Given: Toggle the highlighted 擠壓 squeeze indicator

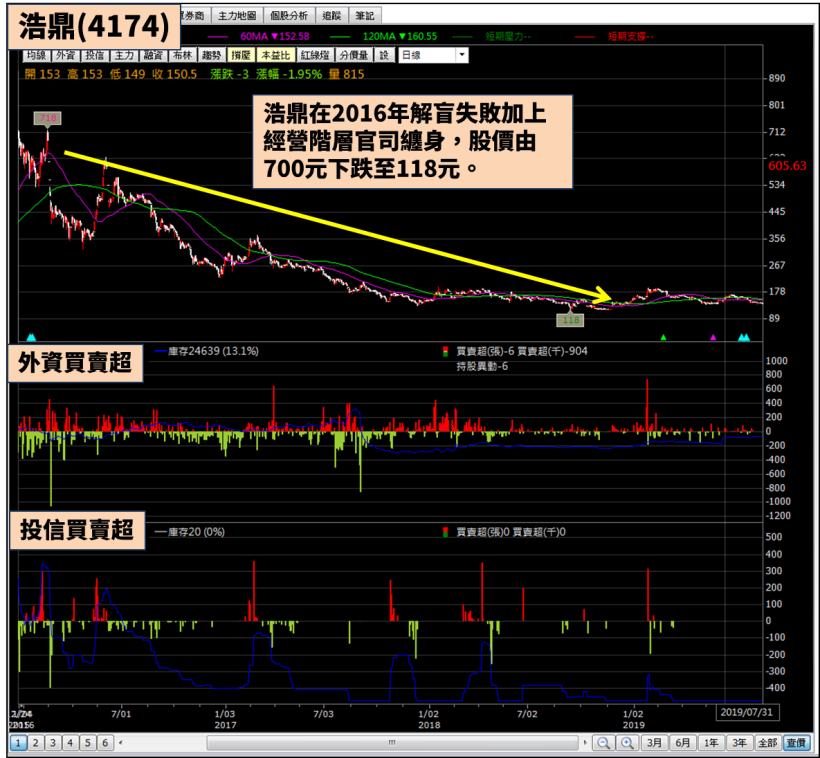Looking at the screenshot, I should click(x=241, y=55).
